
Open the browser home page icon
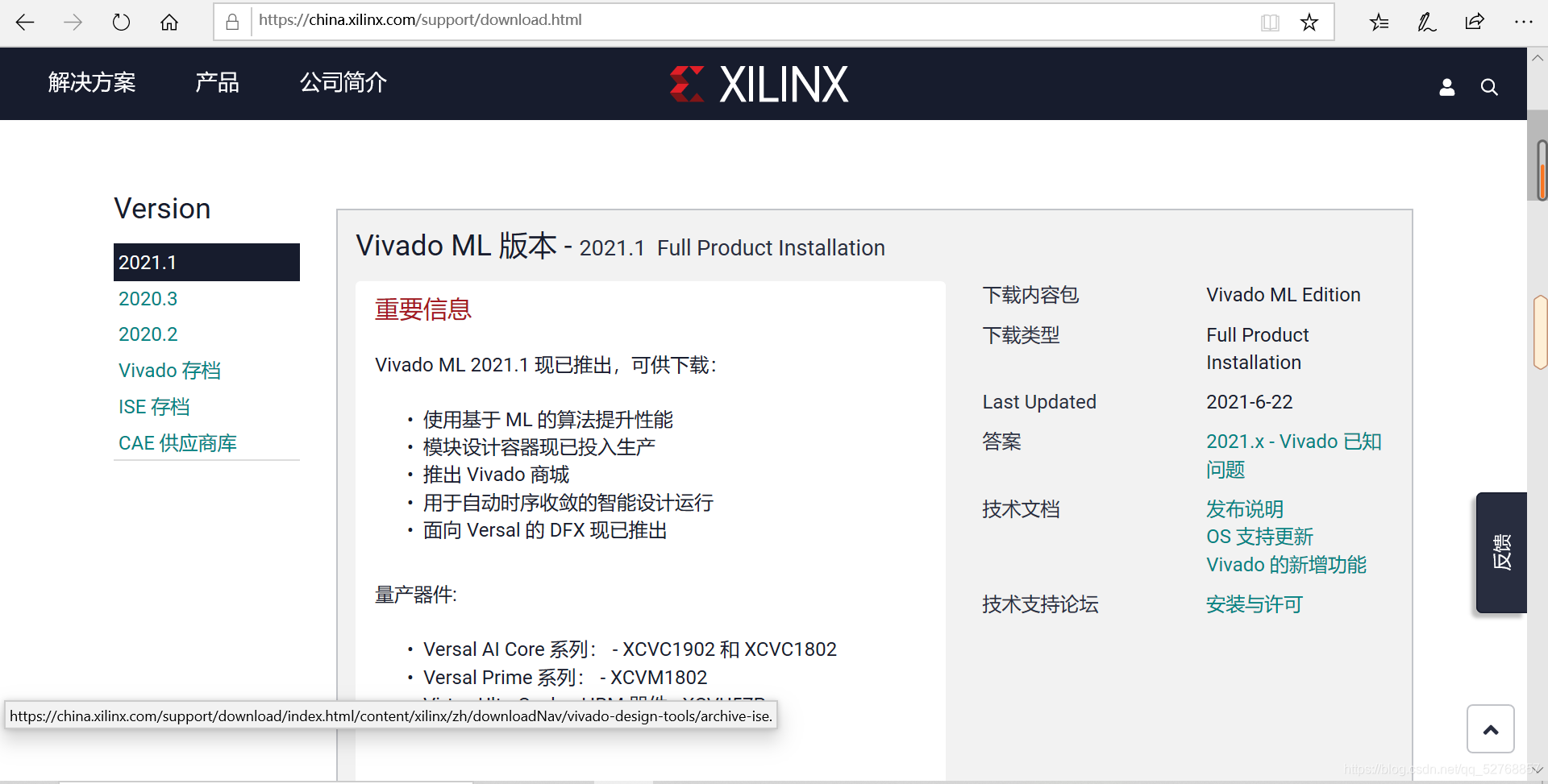coord(169,22)
